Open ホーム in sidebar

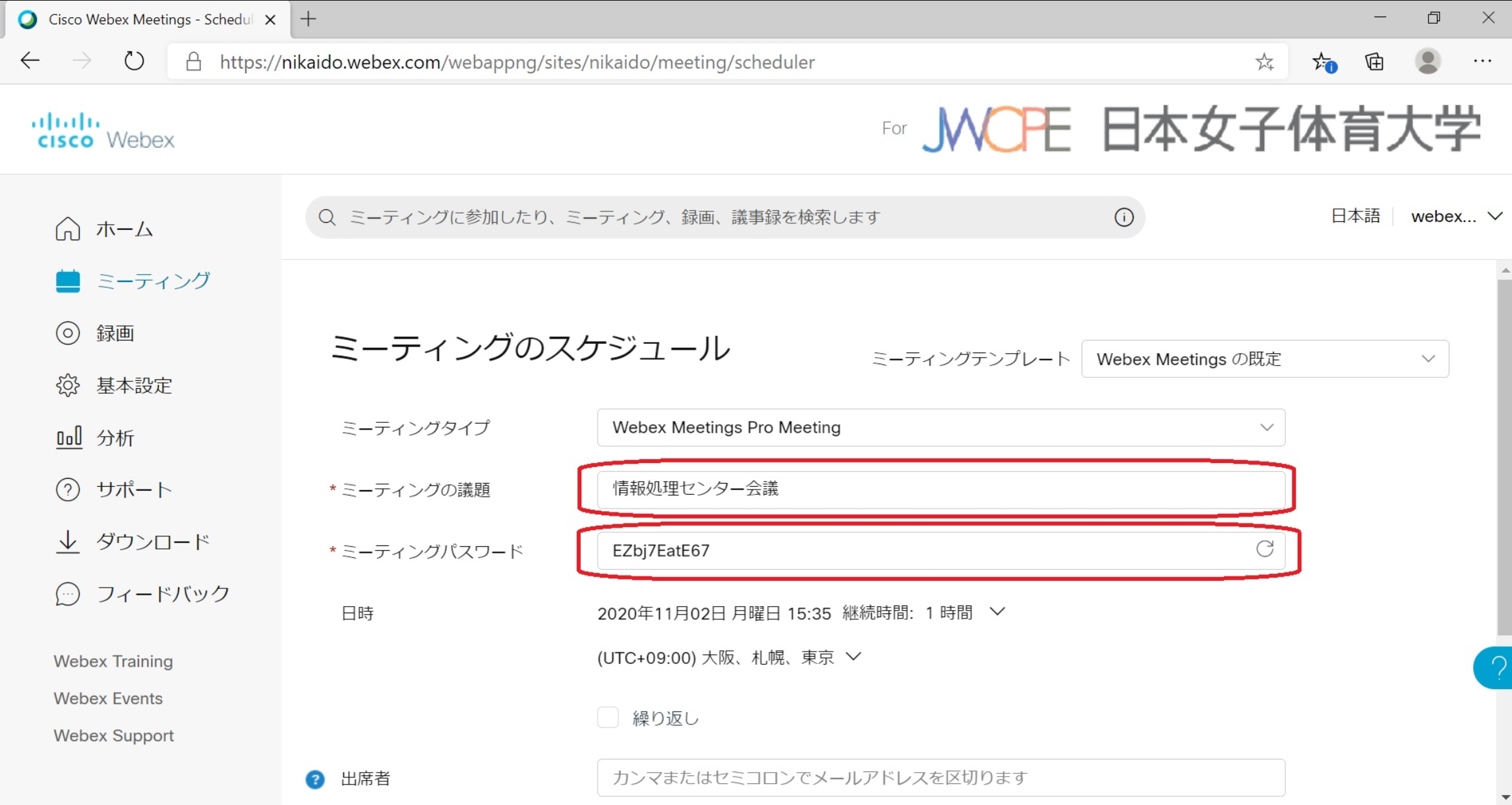pos(104,229)
